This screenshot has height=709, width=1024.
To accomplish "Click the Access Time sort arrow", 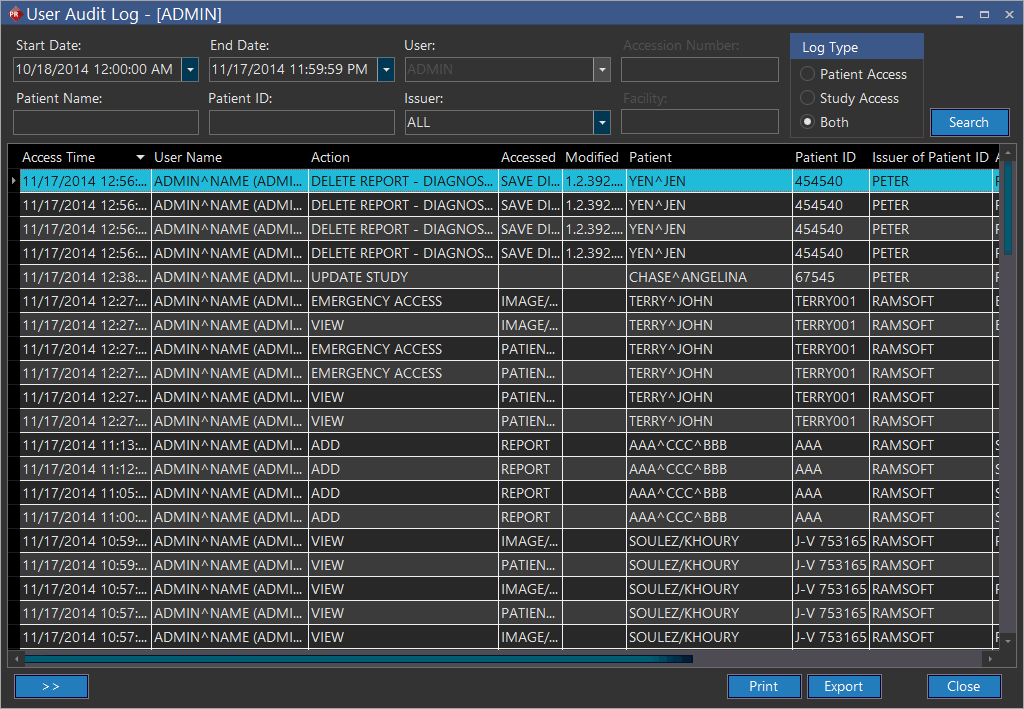I will coord(140,158).
